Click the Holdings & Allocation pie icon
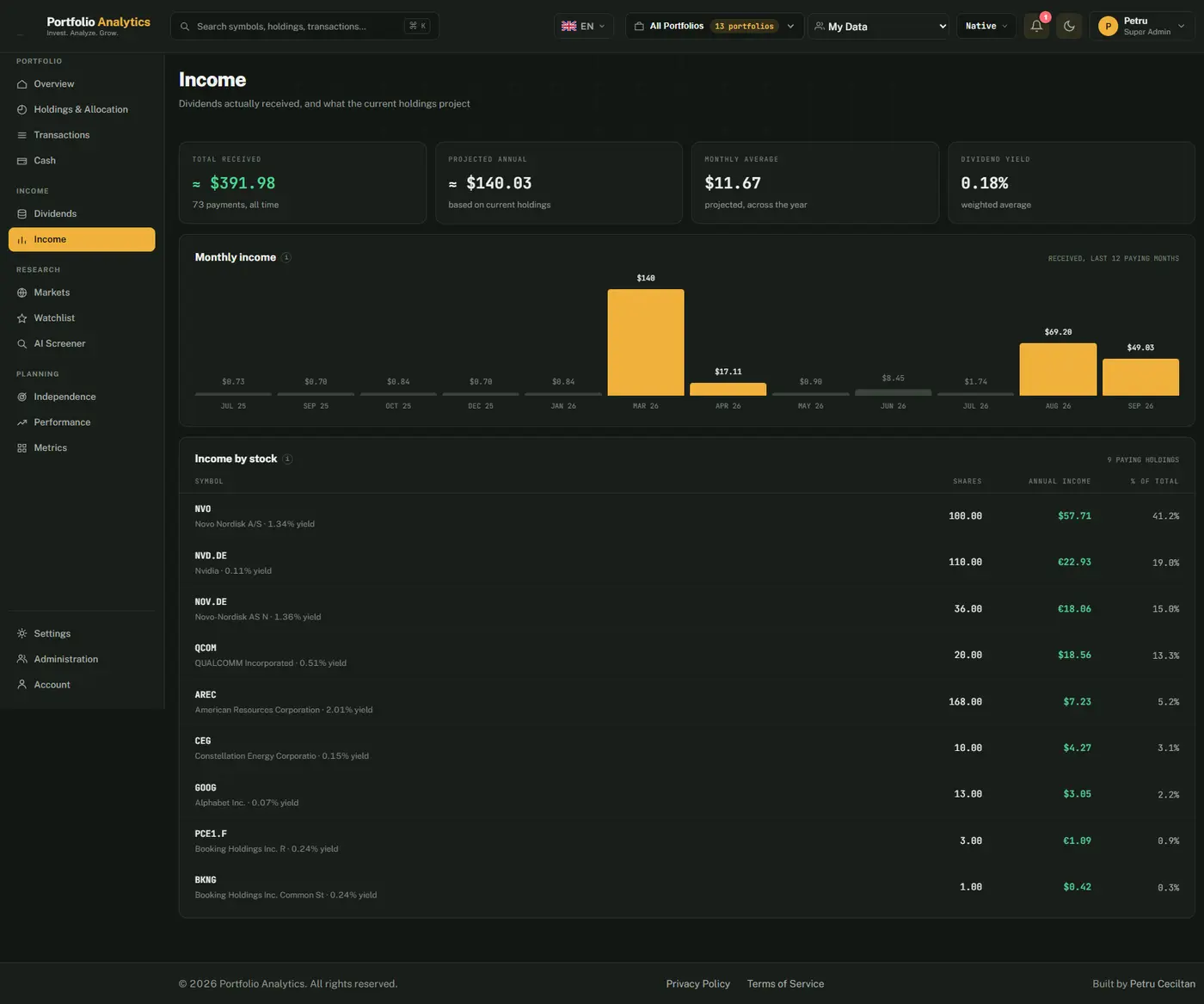1204x1004 pixels. (22, 110)
